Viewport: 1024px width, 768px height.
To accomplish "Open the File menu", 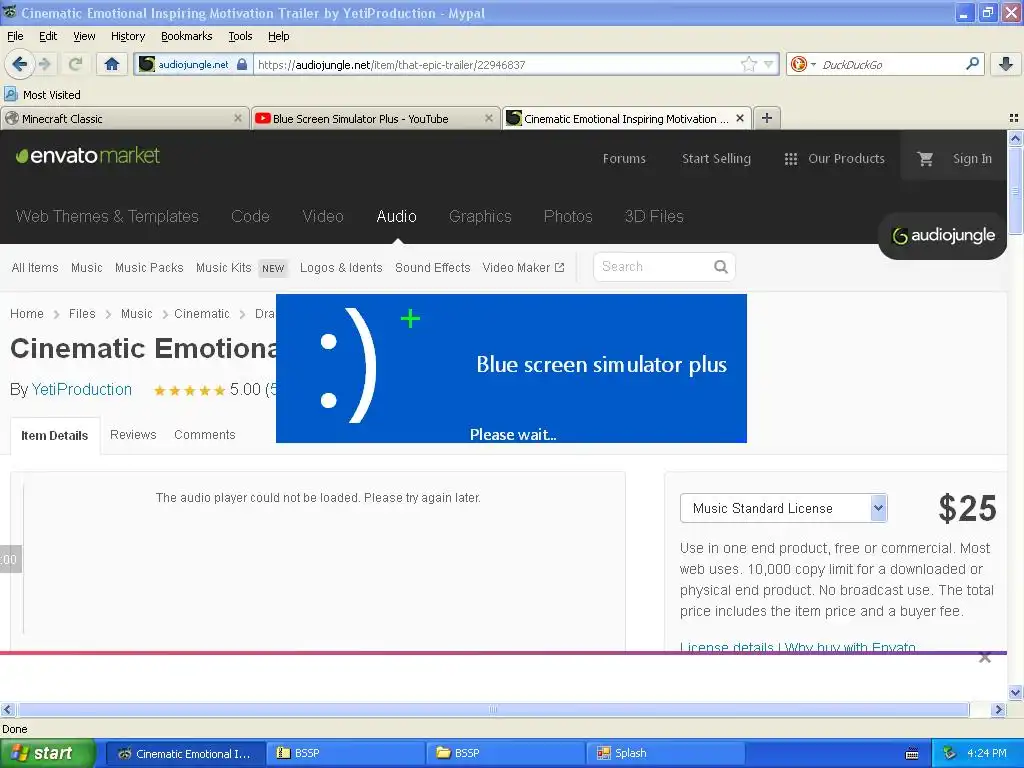I will click(15, 36).
